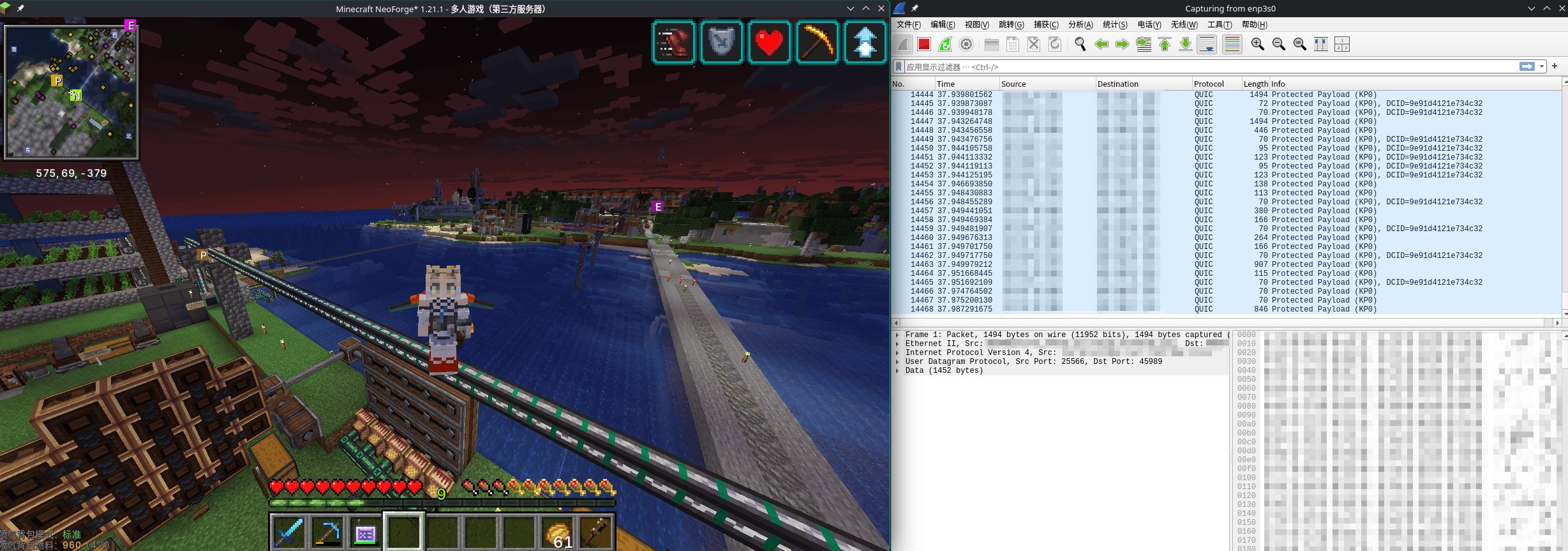Toggle packet list colorization
Viewport: 1568px width, 551px height.
(x=1232, y=44)
